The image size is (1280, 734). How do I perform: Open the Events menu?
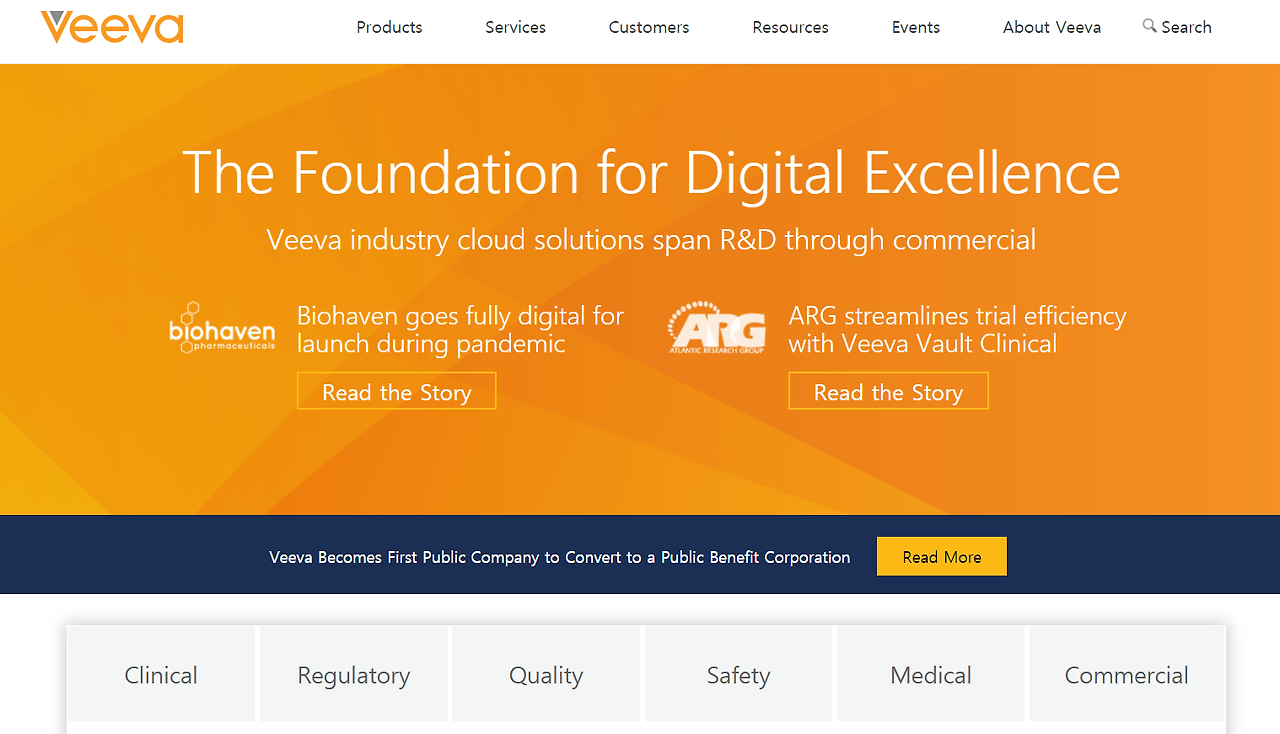pyautogui.click(x=916, y=27)
